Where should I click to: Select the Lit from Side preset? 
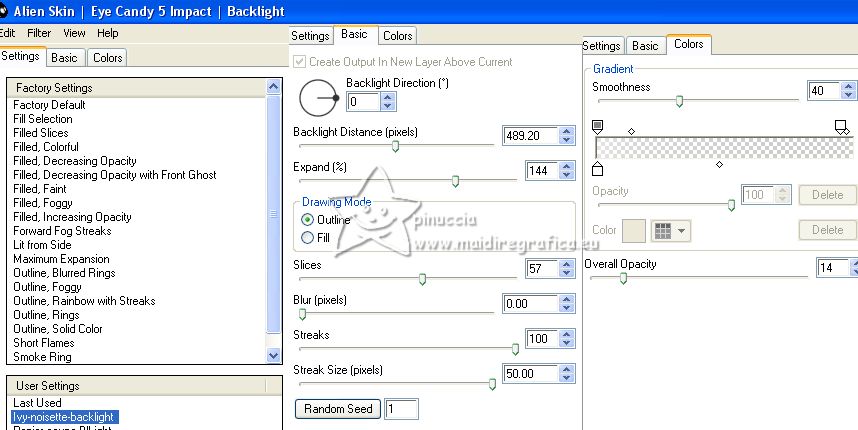(42, 245)
